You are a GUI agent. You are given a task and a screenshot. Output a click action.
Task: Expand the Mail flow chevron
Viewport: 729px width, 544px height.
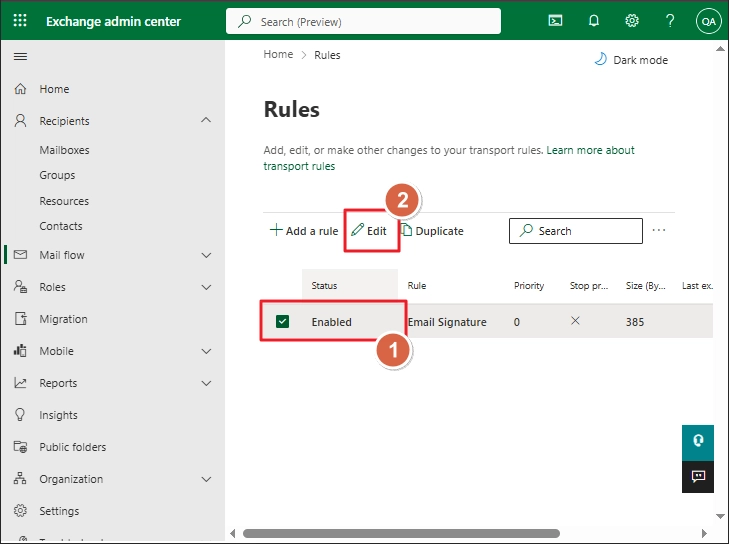pyautogui.click(x=206, y=255)
